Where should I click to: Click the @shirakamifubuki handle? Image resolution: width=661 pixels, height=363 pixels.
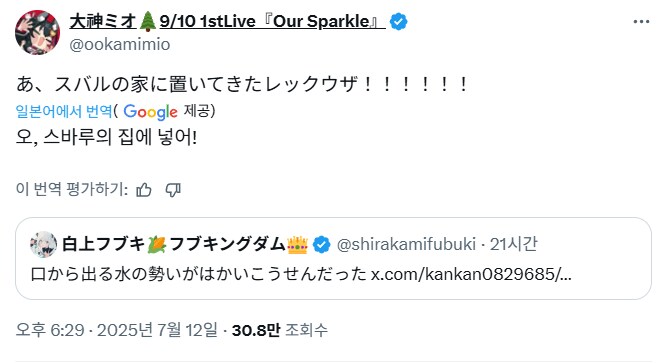pyautogui.click(x=406, y=244)
